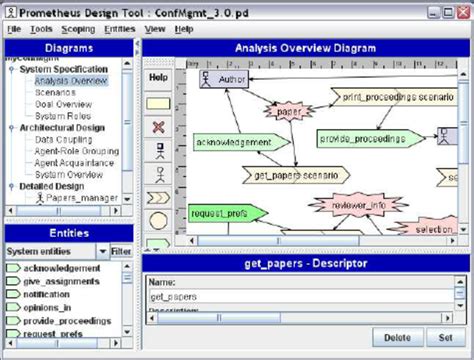Open the System entities dropdown arrow

click(x=103, y=251)
